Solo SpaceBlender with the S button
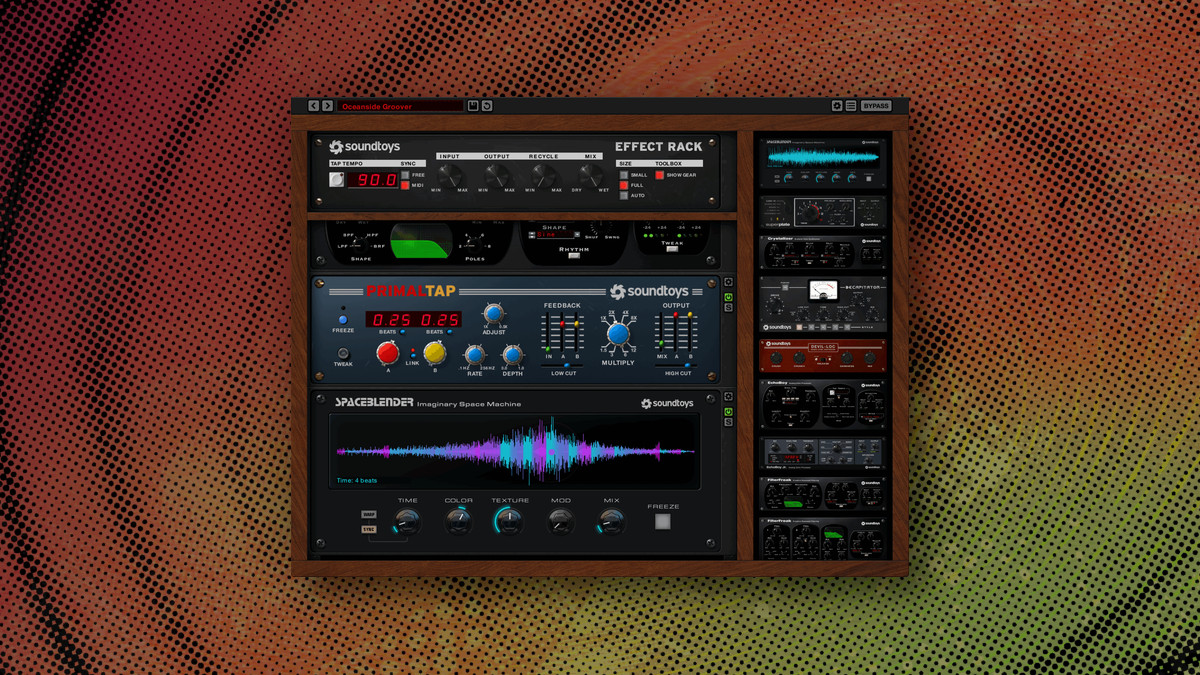Viewport: 1200px width, 675px height. click(728, 423)
